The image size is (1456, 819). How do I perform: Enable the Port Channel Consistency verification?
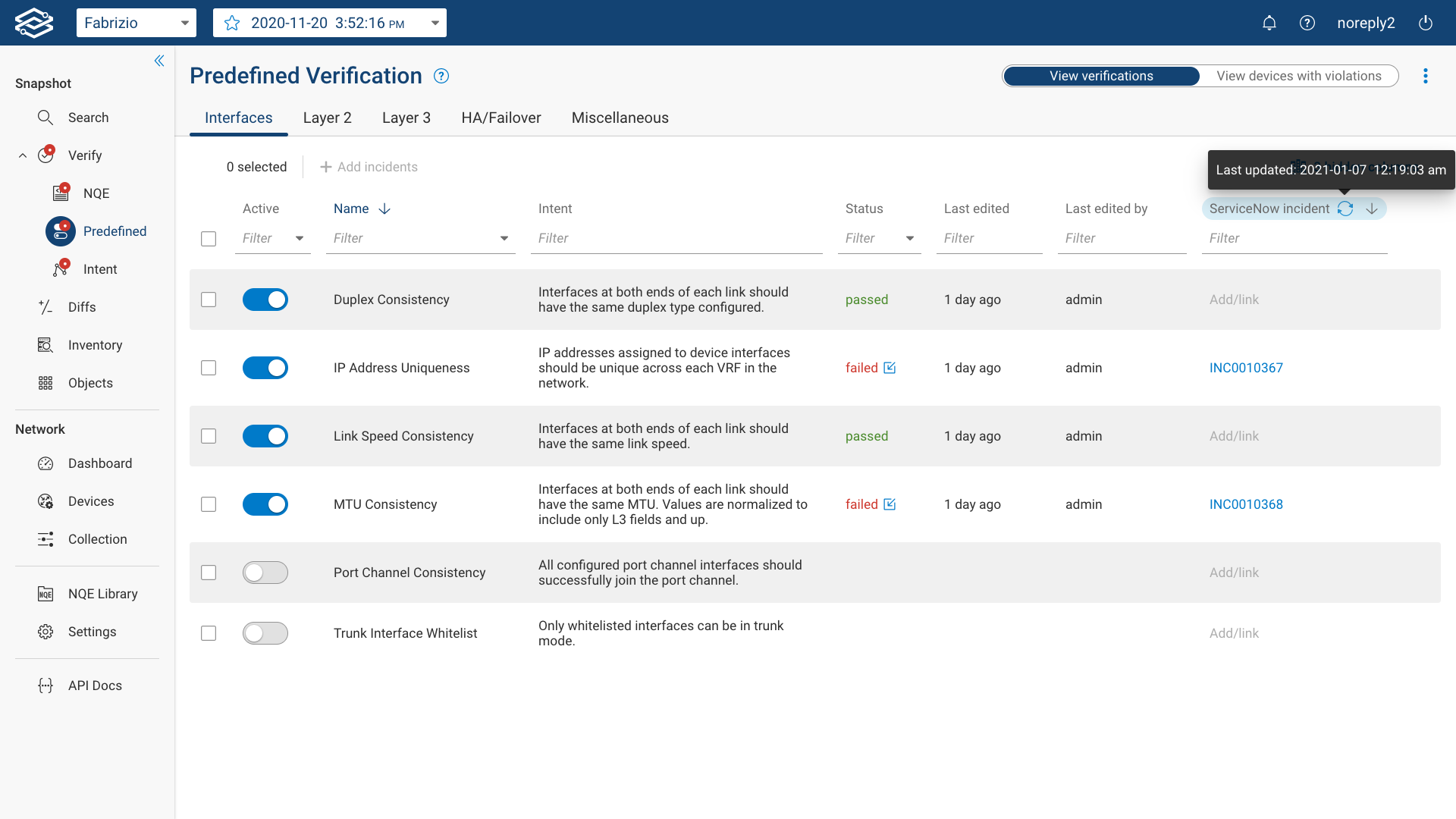[x=265, y=573]
